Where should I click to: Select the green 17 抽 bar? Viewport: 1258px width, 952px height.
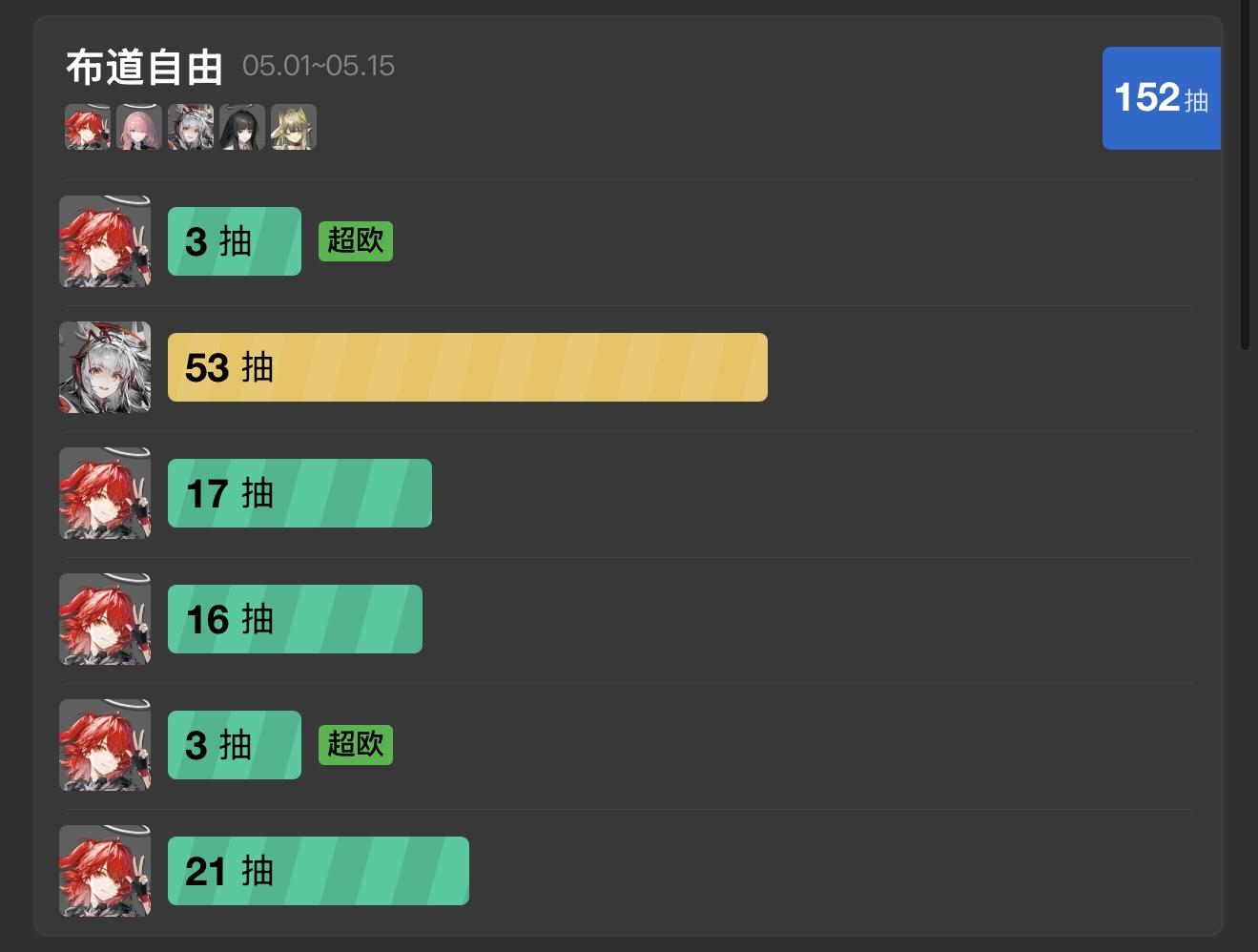[299, 493]
